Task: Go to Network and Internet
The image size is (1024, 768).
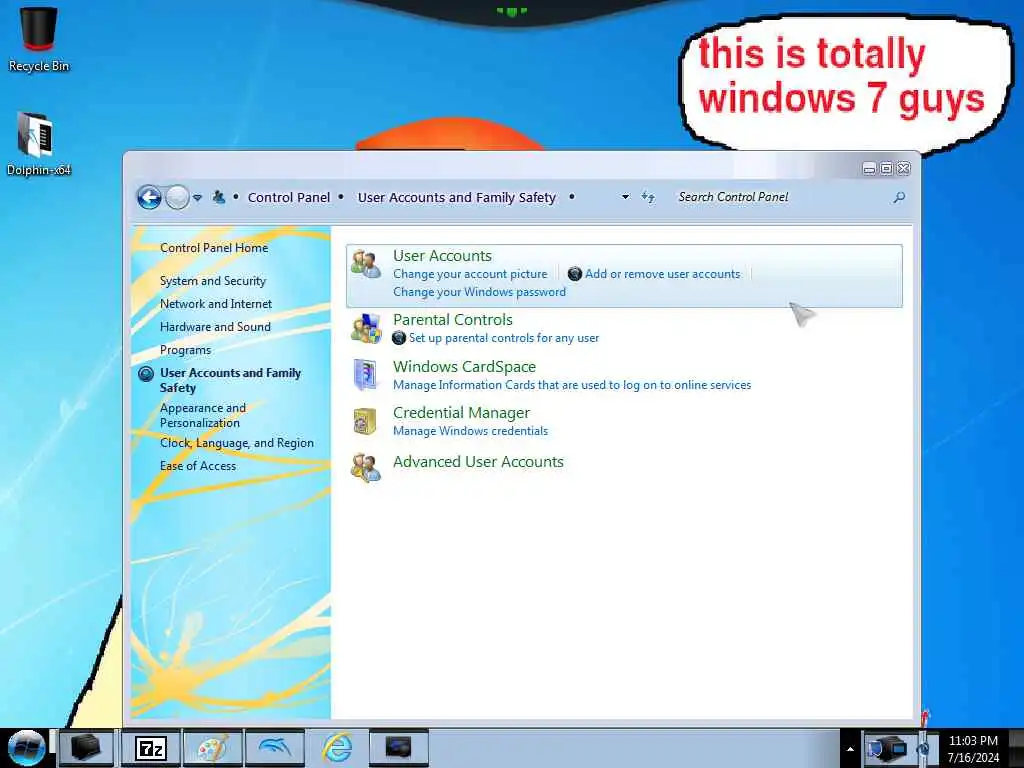Action: tap(216, 304)
